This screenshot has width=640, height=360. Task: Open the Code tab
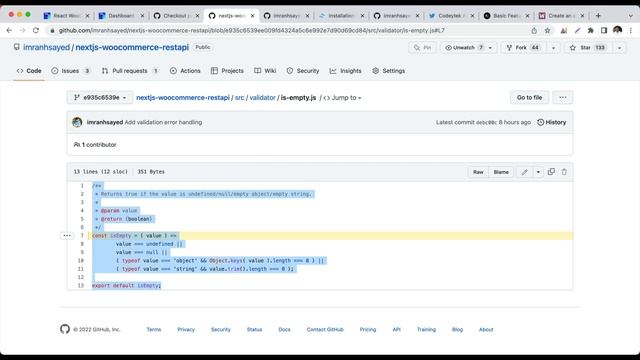29,71
